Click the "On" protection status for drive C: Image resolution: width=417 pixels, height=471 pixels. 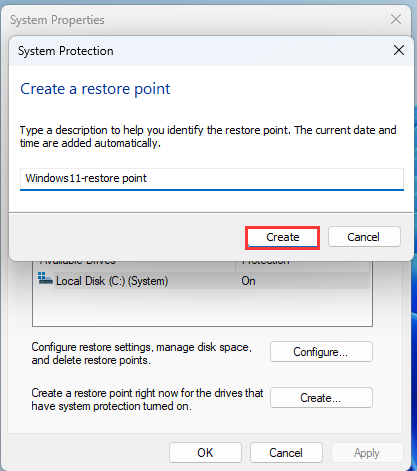[x=248, y=281]
